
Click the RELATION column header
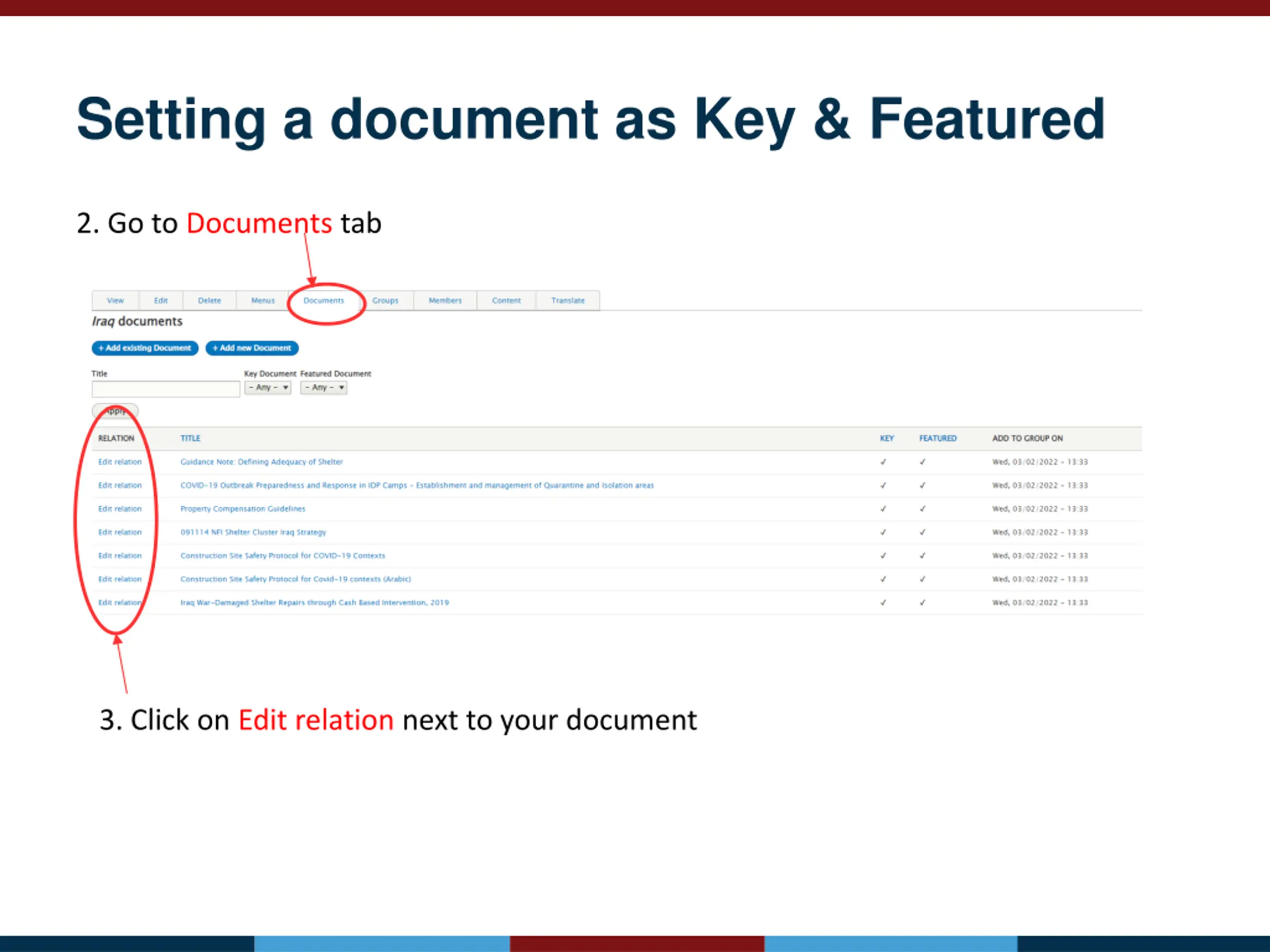coord(116,438)
